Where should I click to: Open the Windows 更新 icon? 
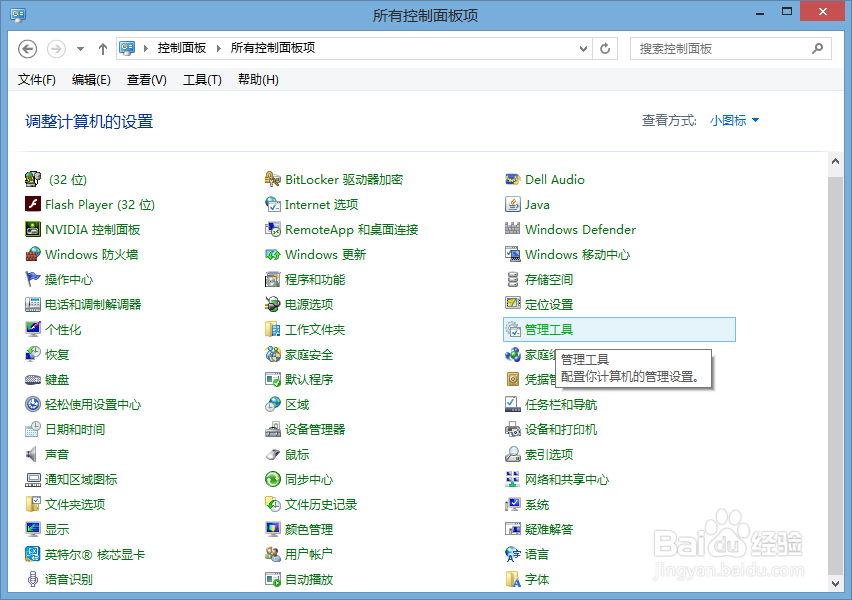click(272, 254)
